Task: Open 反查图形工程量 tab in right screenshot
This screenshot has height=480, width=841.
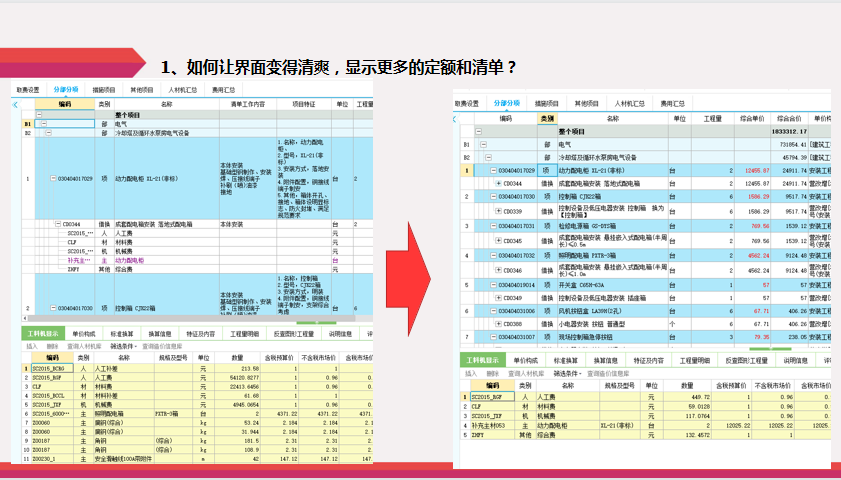Action: [747, 360]
